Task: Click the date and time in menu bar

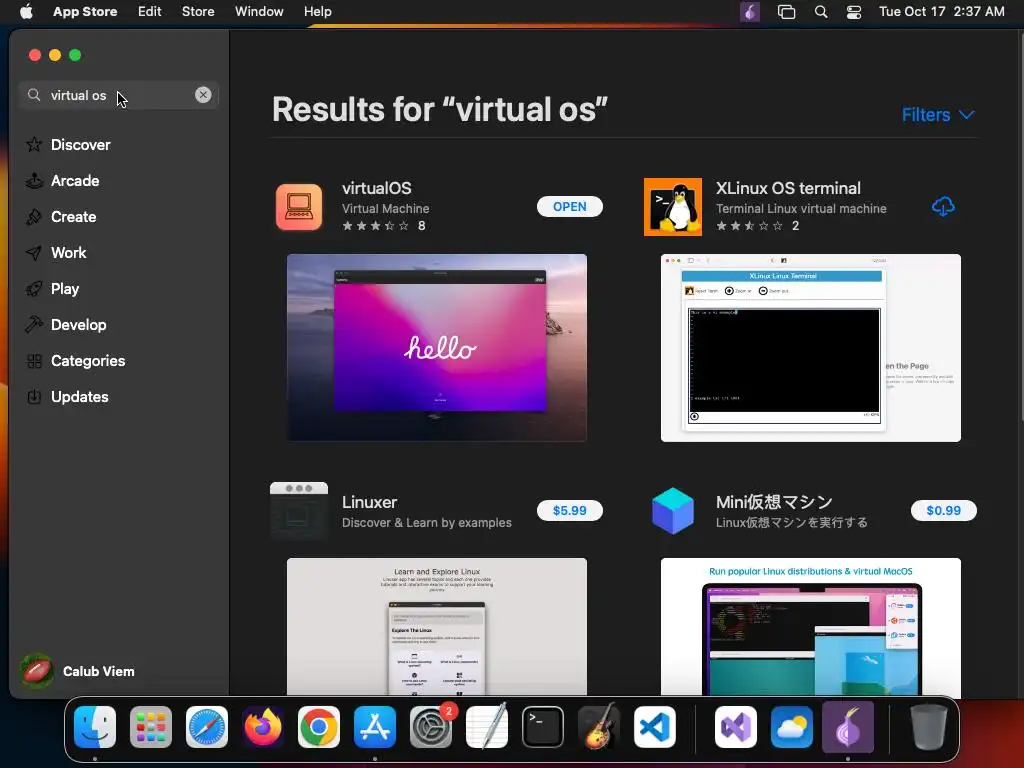Action: [942, 12]
